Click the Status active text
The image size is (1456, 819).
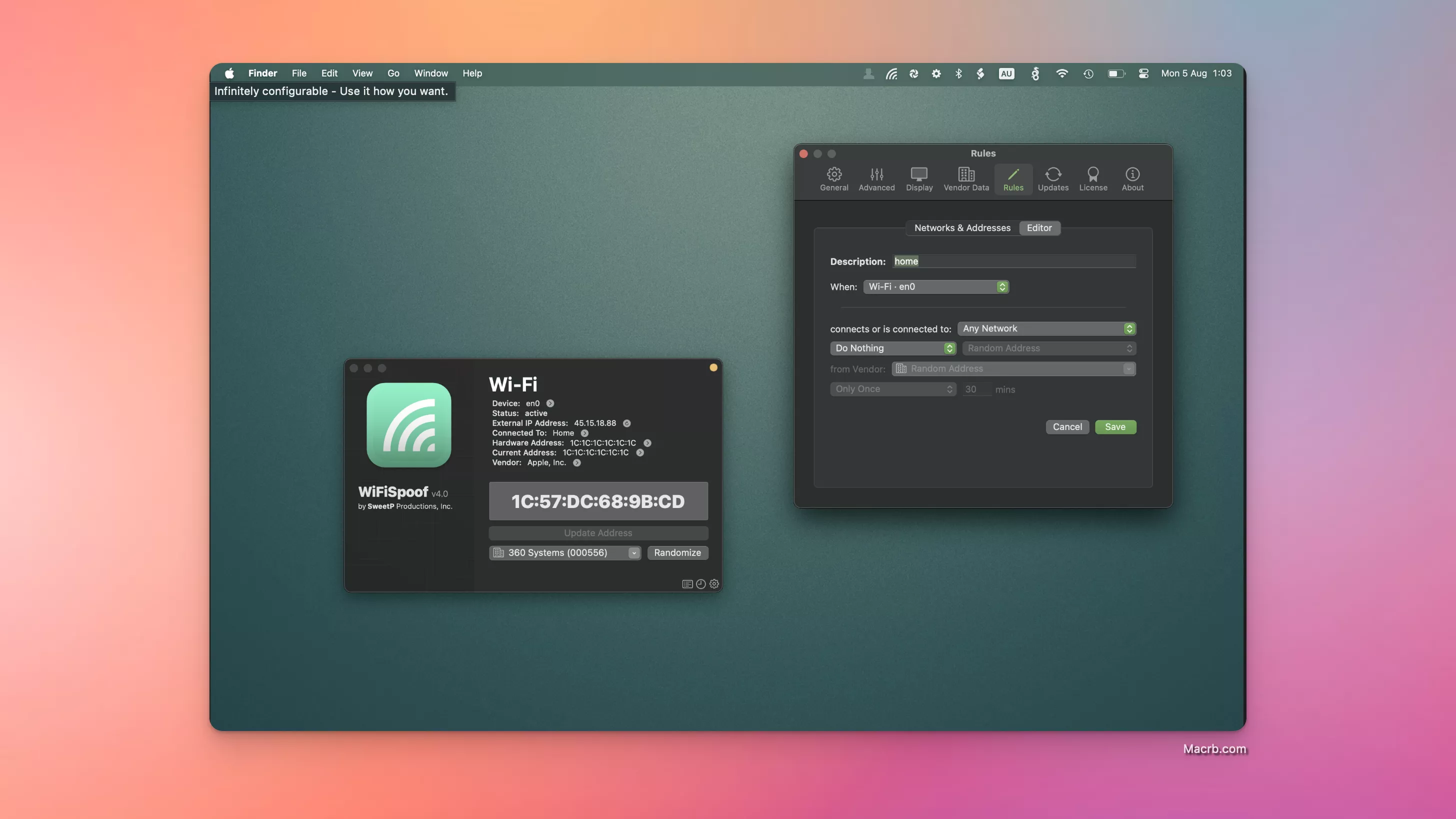[x=519, y=413]
